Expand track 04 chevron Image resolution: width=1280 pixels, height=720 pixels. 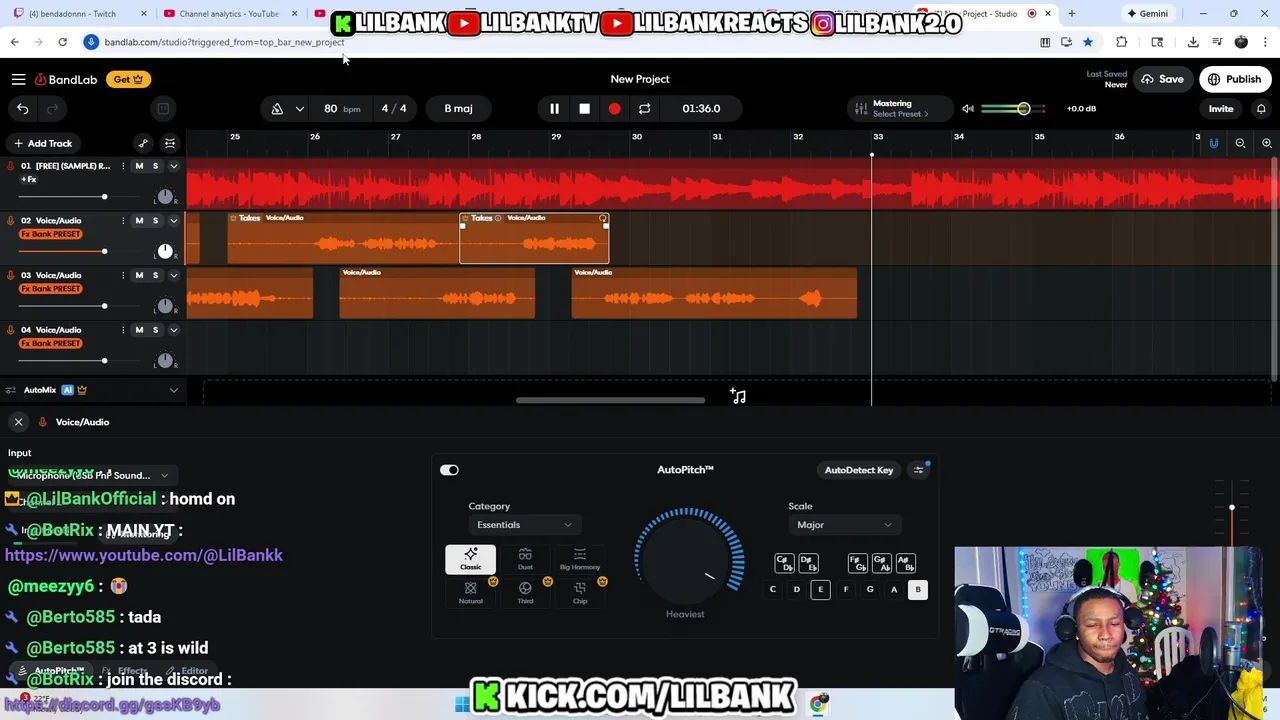(x=173, y=329)
